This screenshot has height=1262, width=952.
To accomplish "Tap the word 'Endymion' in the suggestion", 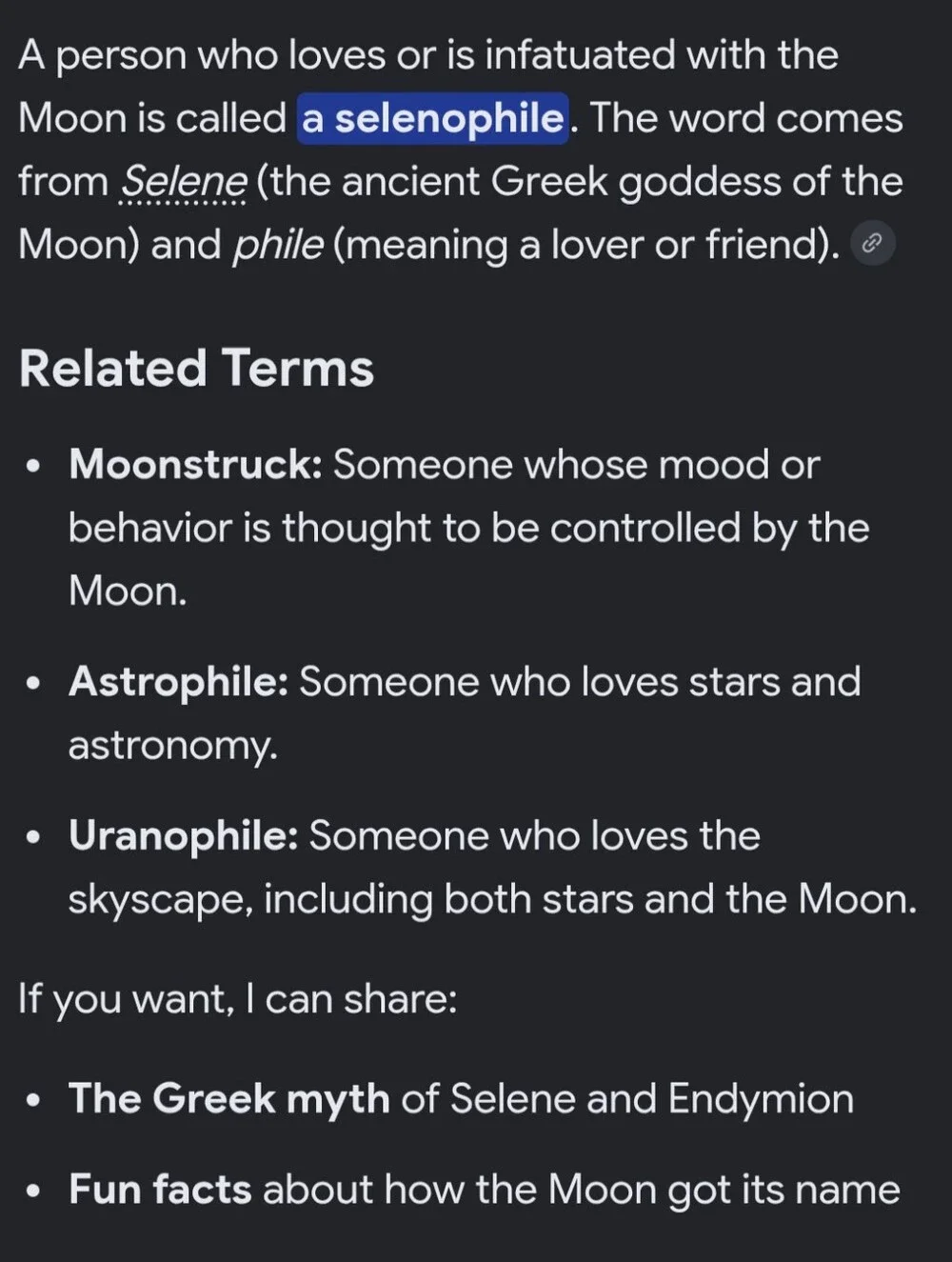I will pyautogui.click(x=761, y=1098).
